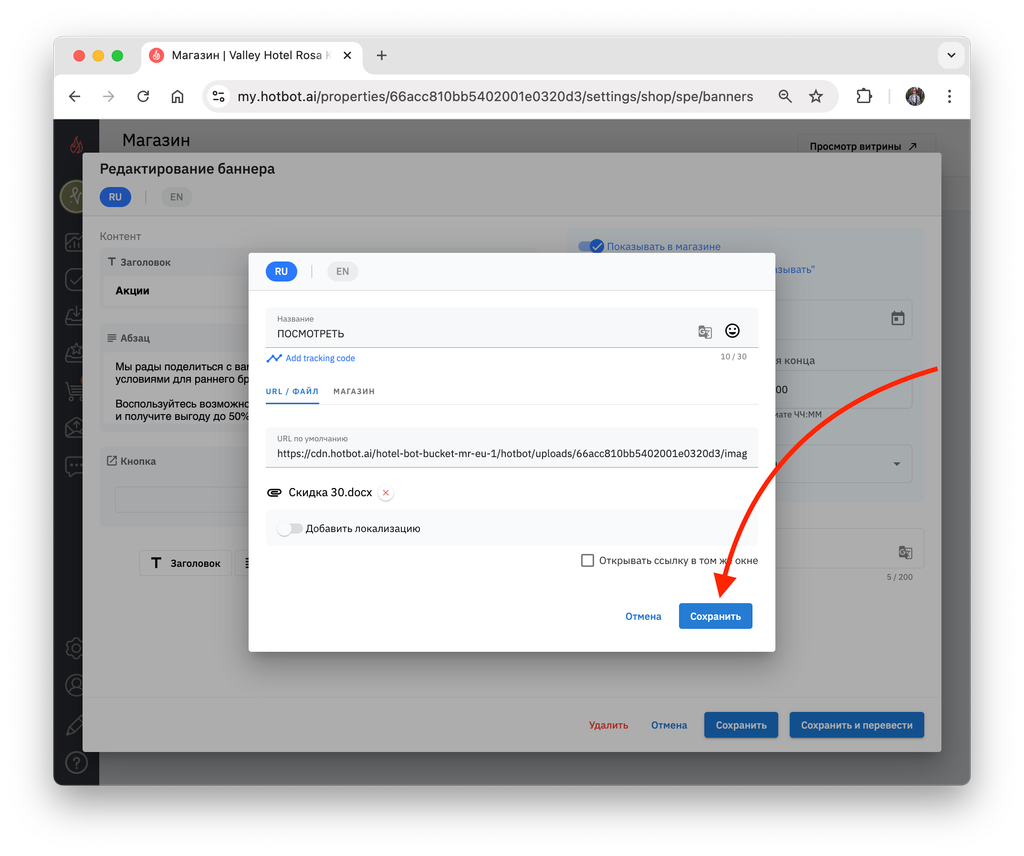This screenshot has height=856, width=1024.
Task: Click the site info icon in the address bar
Action: (x=218, y=97)
